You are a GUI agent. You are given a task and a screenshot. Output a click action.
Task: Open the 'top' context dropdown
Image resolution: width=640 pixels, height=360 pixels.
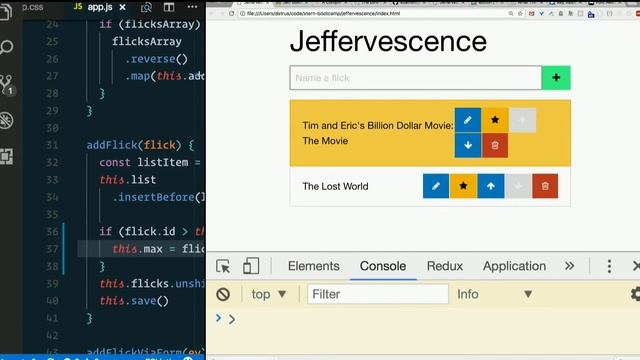click(269, 294)
